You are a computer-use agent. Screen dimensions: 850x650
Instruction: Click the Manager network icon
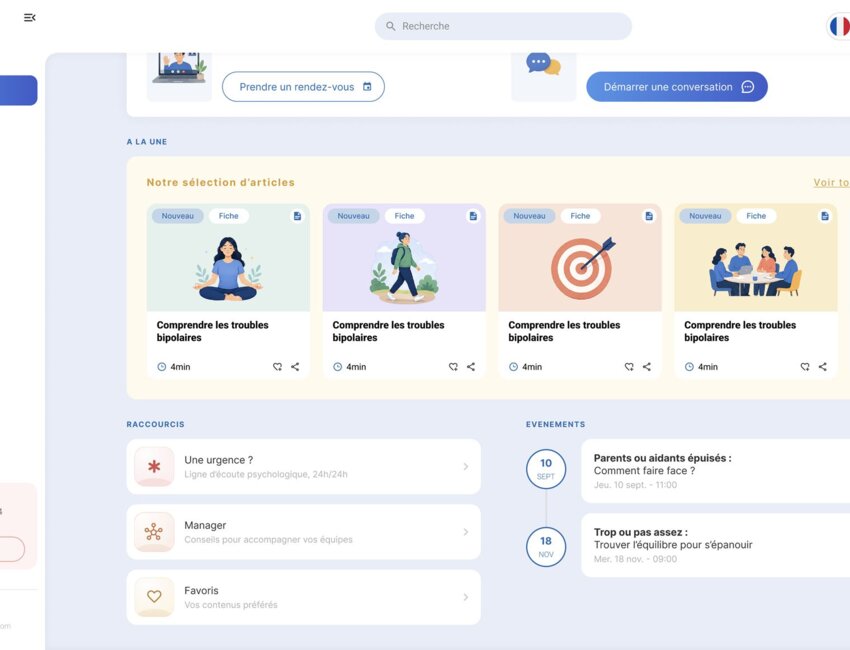click(154, 532)
